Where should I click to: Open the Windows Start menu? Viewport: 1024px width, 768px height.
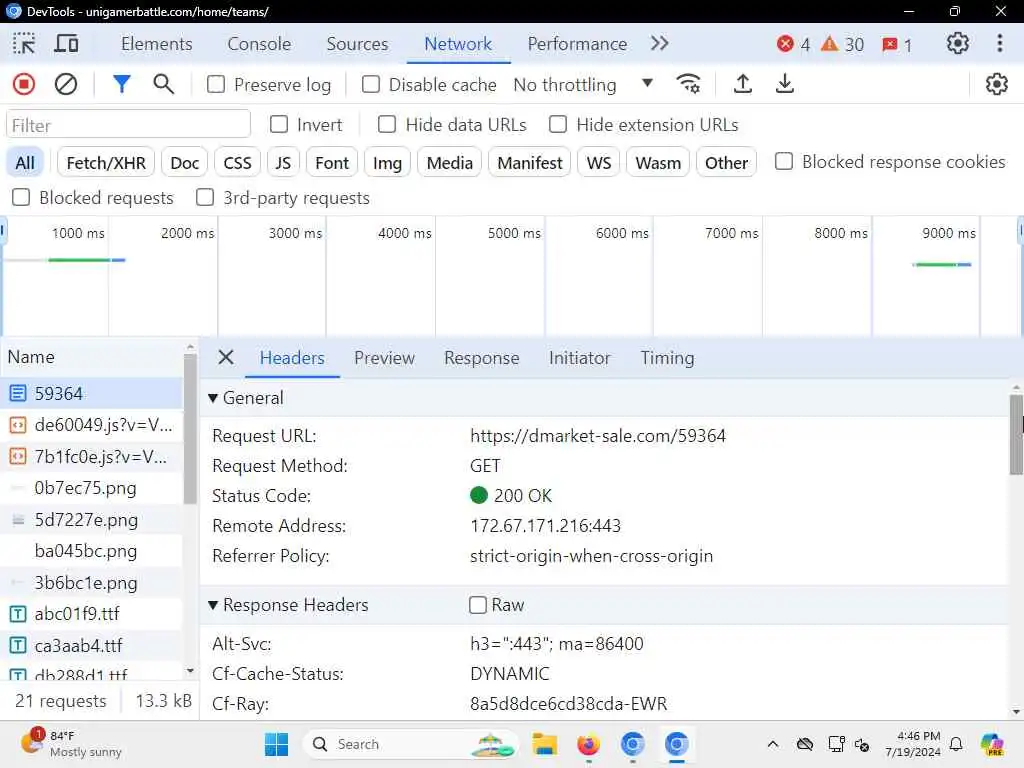click(276, 744)
